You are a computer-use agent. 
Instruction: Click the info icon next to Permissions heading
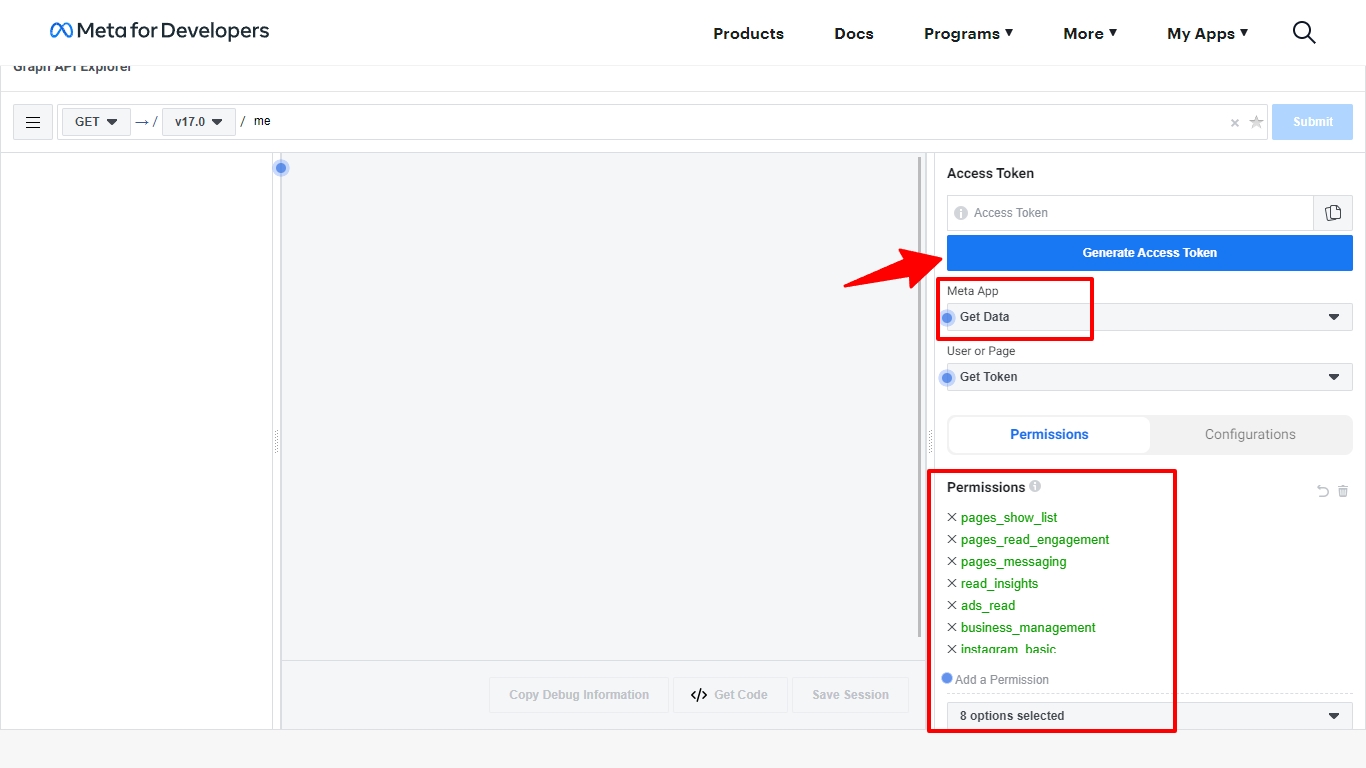[x=1035, y=487]
